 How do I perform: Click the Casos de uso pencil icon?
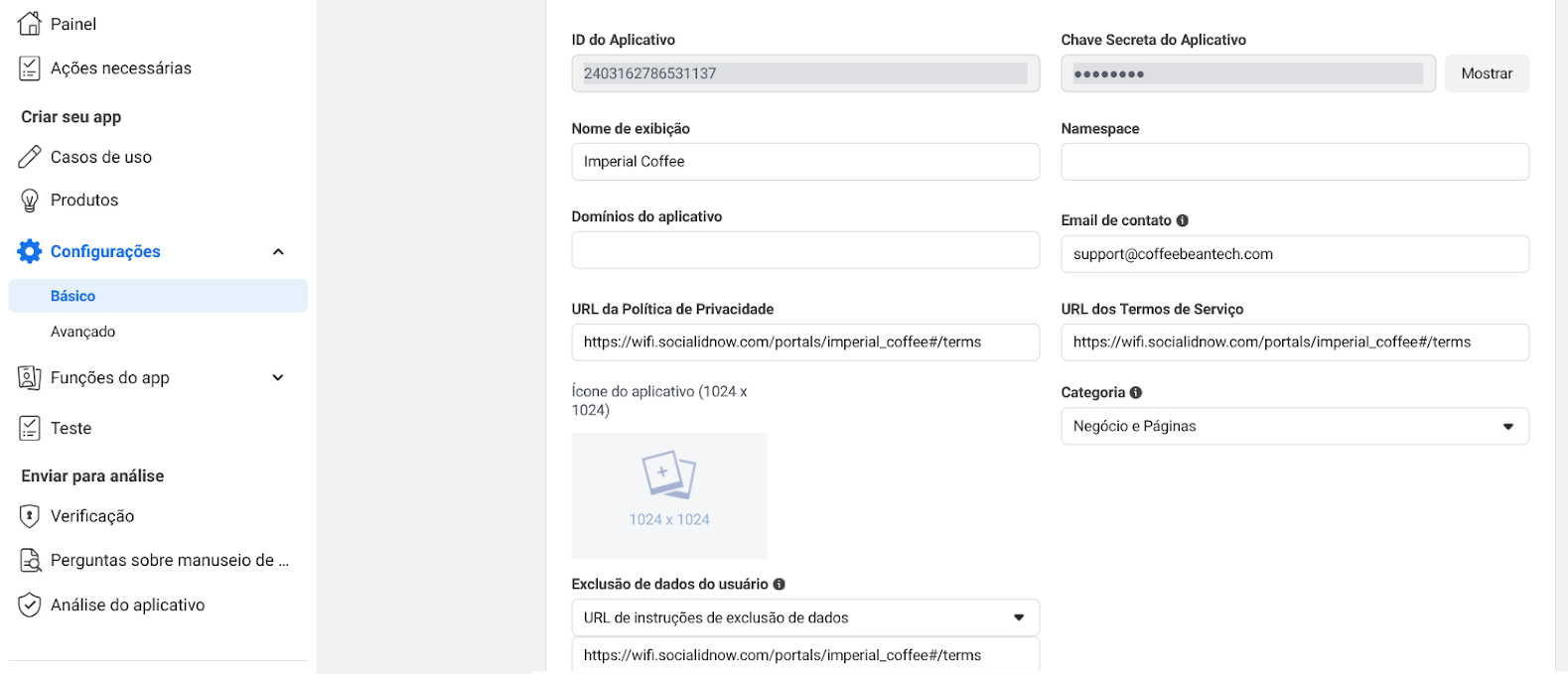(x=30, y=157)
